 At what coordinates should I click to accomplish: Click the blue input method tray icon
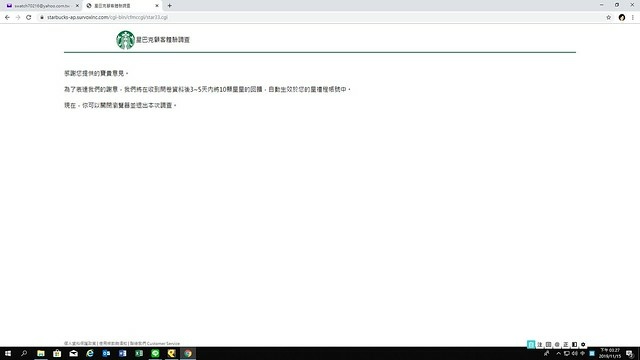pos(592,353)
